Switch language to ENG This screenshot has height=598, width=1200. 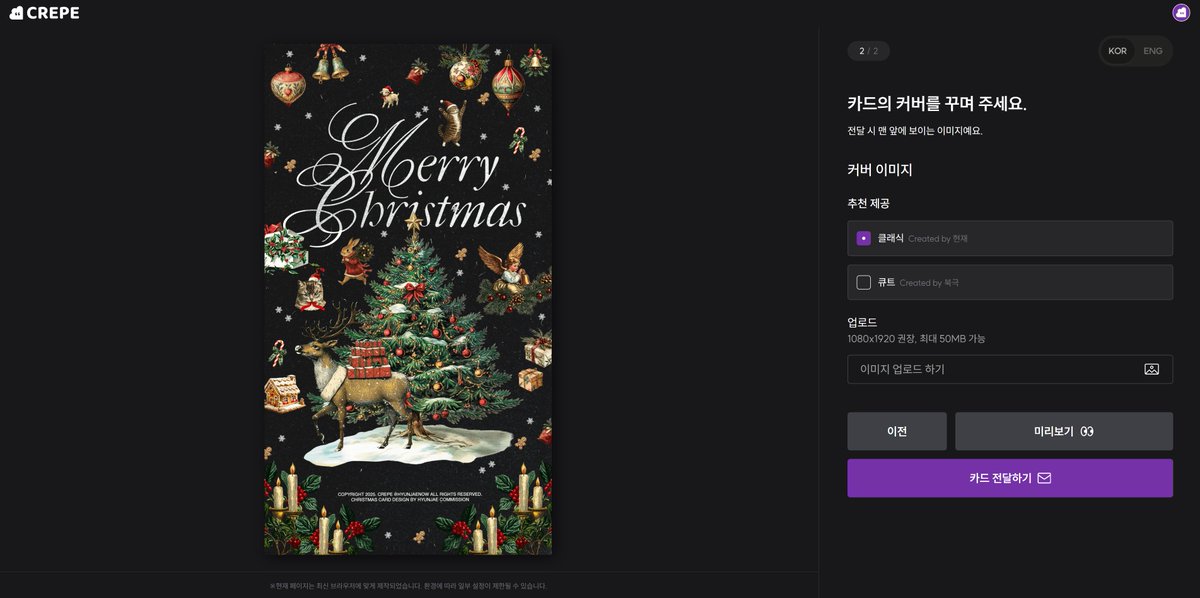[1152, 50]
